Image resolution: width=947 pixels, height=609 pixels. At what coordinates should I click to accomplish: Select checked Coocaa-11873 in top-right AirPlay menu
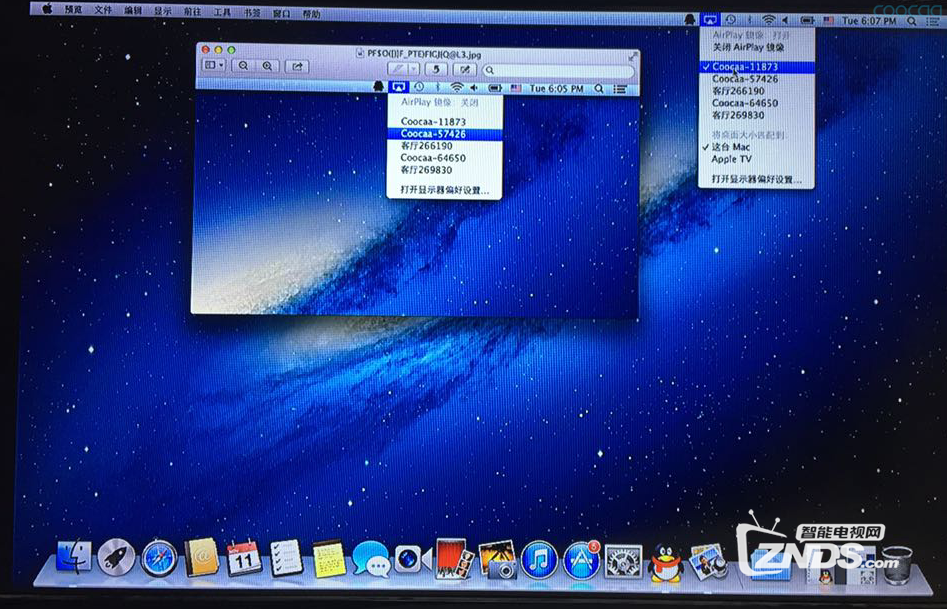756,67
